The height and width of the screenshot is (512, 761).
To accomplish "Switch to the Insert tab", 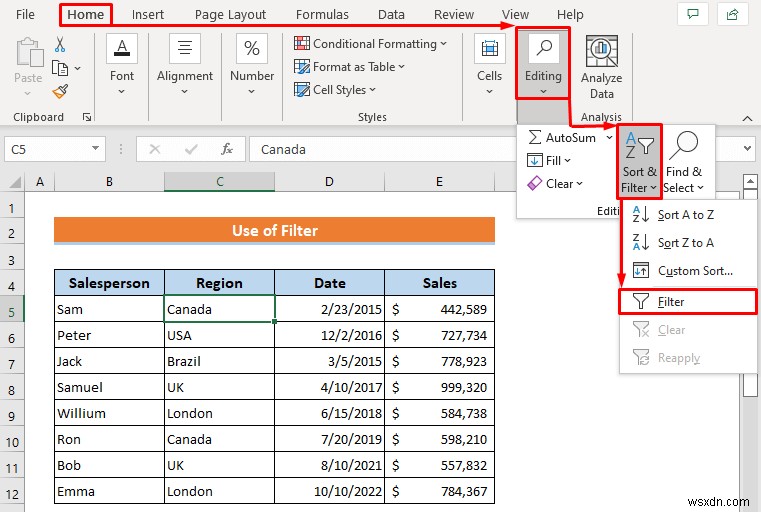I will 148,15.
